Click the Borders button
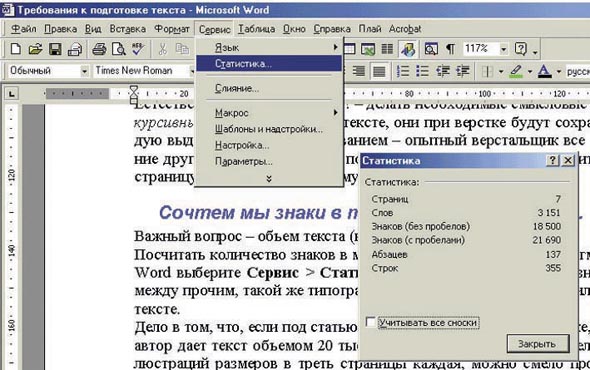 click(487, 71)
